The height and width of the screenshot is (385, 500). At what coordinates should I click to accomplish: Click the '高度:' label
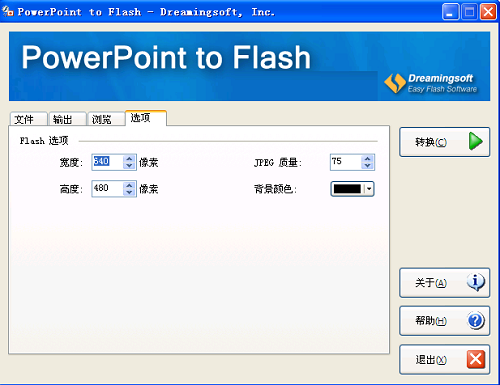click(x=71, y=189)
